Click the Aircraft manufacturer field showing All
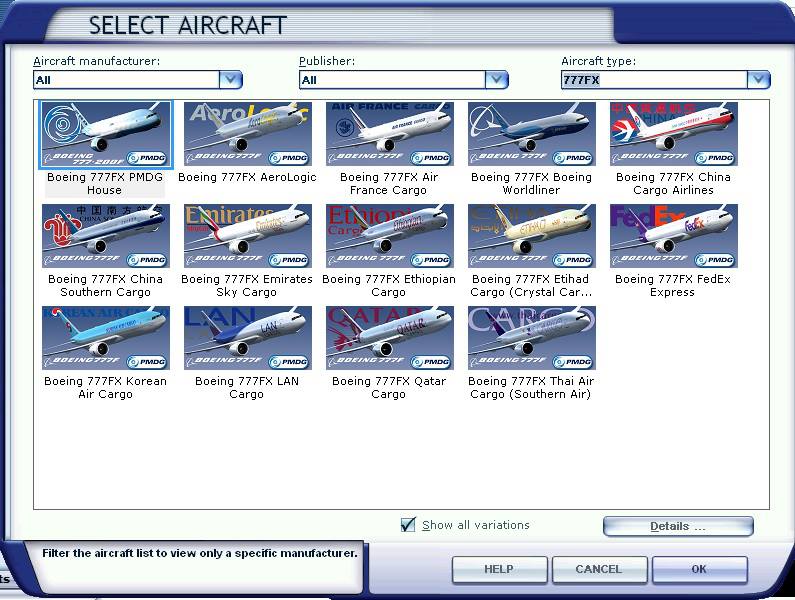This screenshot has width=795, height=600. click(126, 80)
